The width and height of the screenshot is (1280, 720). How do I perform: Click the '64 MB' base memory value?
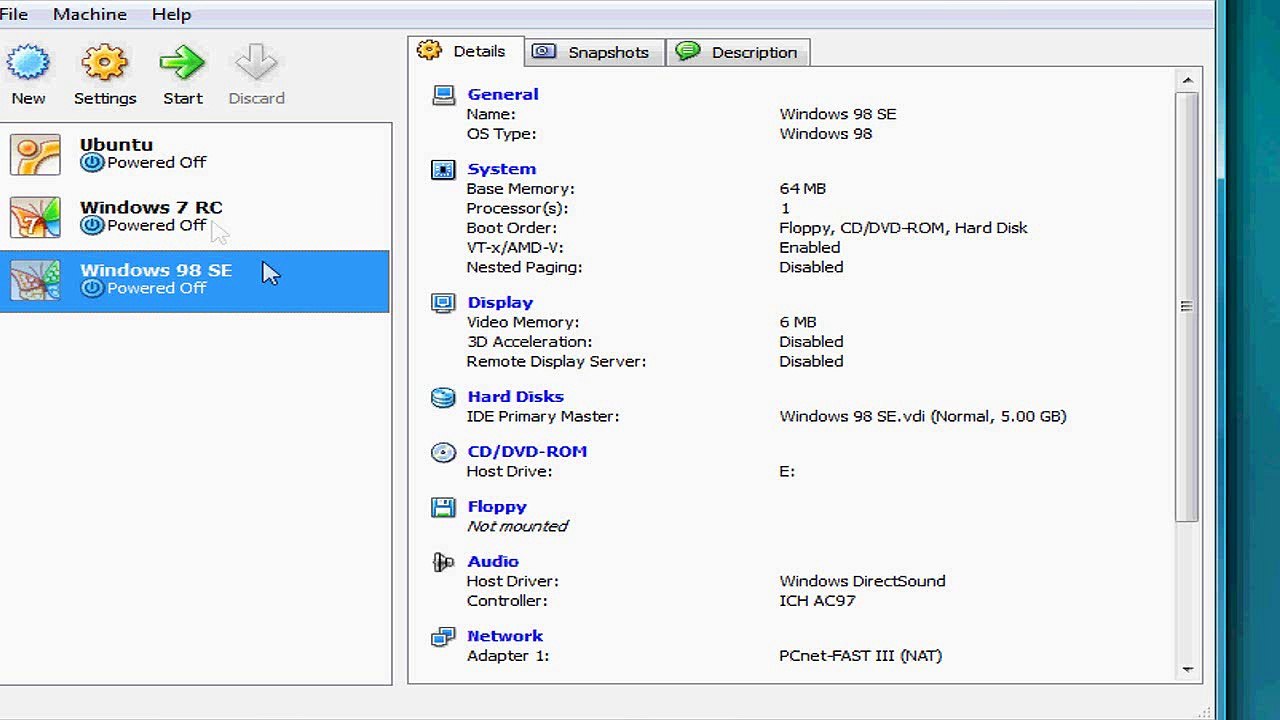802,189
